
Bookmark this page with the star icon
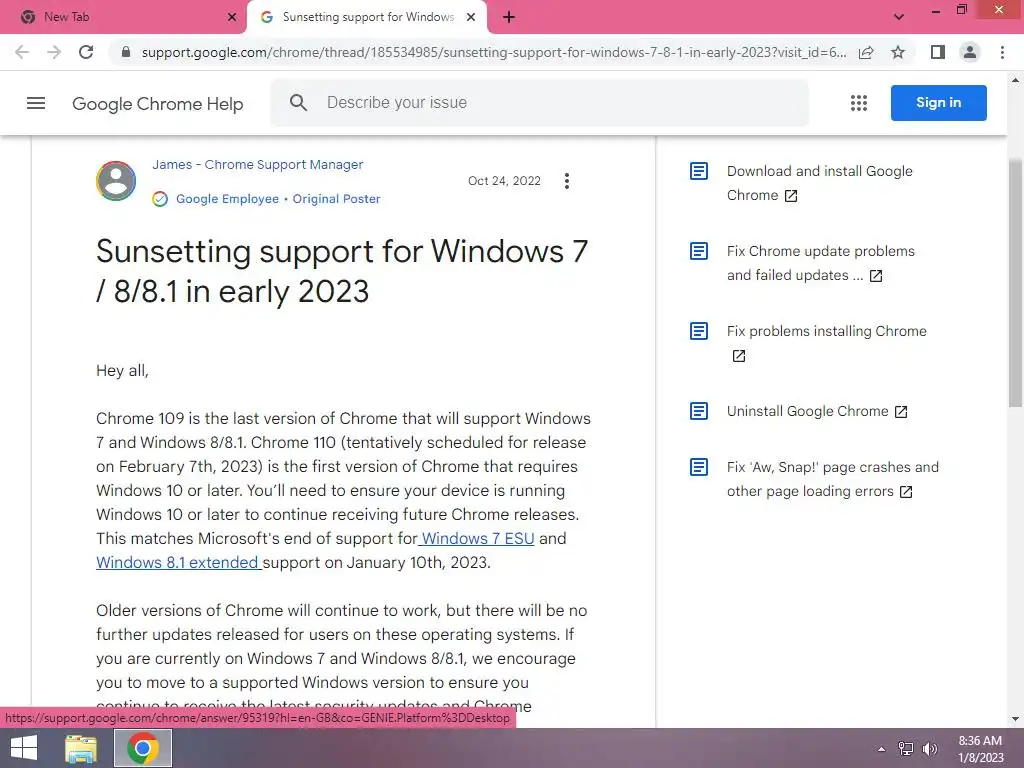(898, 52)
